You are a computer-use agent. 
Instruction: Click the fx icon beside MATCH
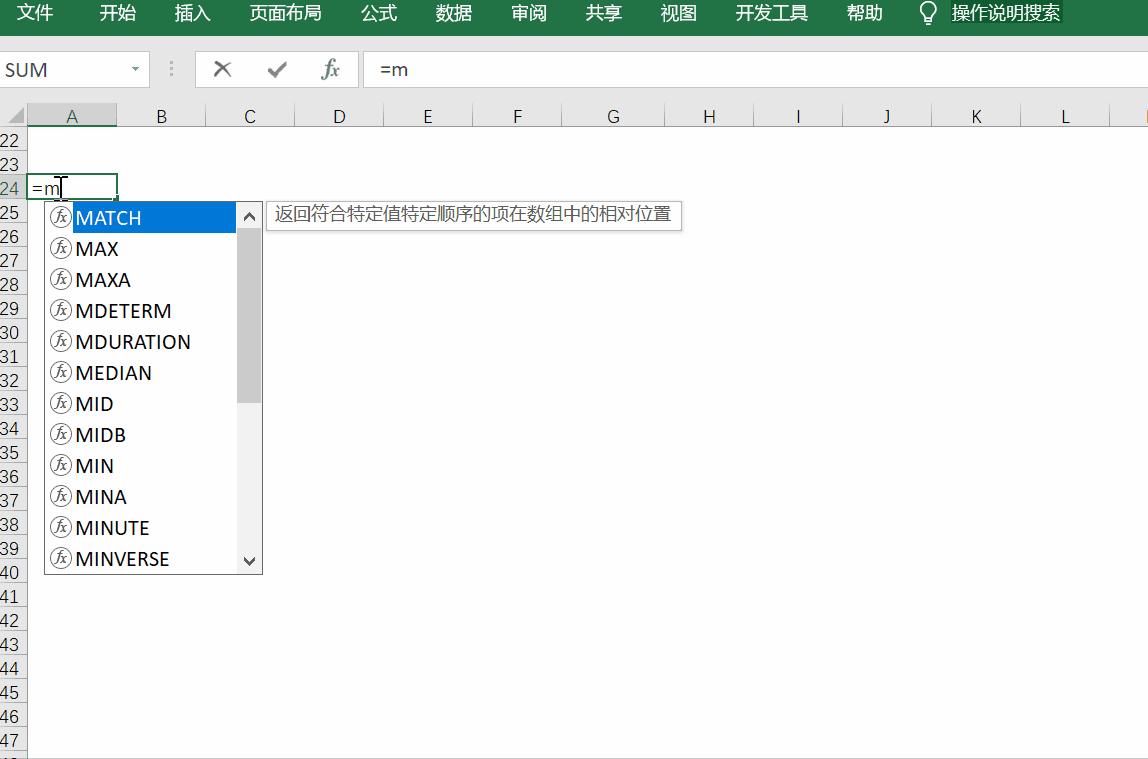[x=61, y=217]
